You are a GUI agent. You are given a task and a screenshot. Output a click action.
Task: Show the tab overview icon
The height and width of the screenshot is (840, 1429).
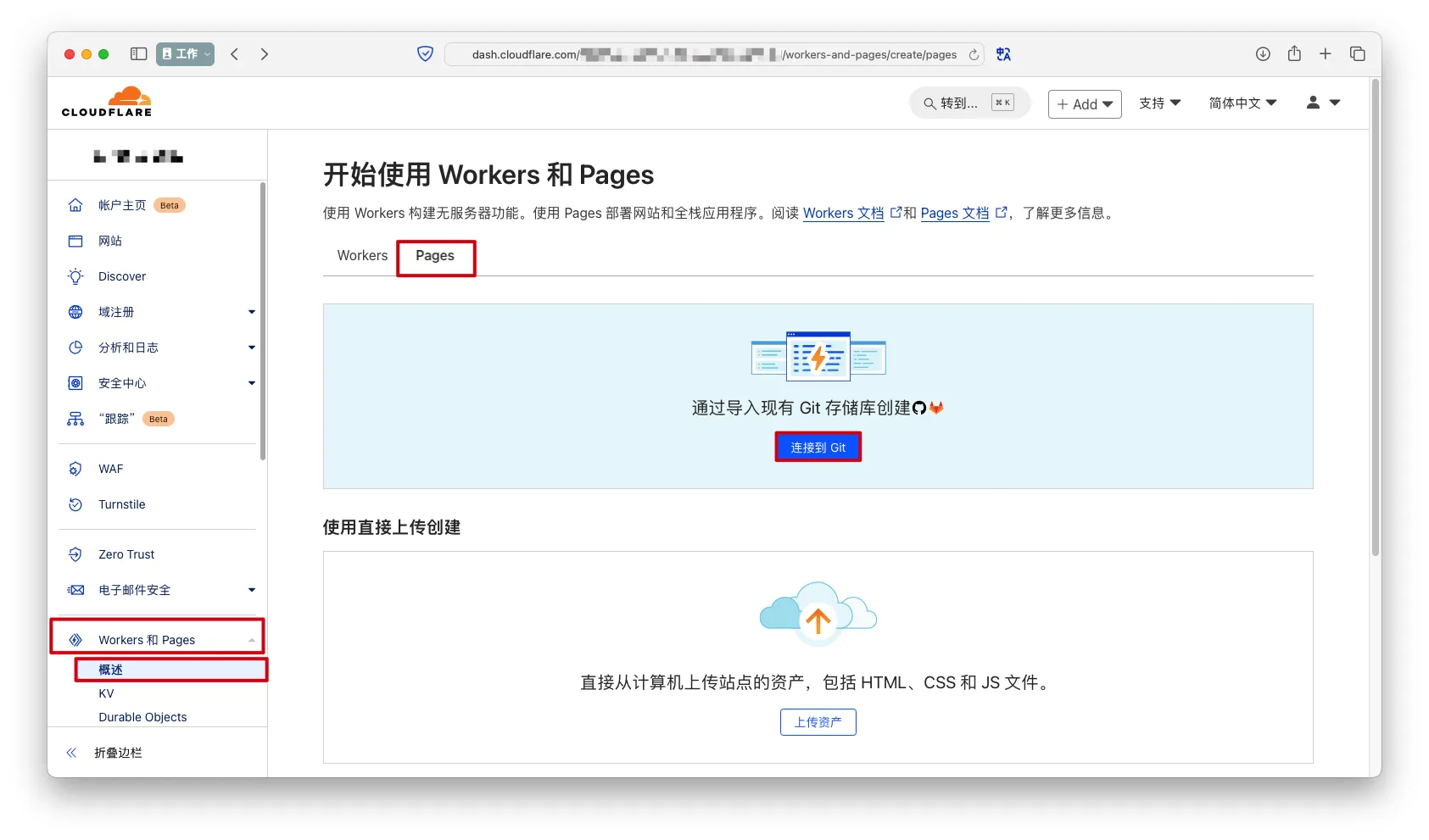pyautogui.click(x=1358, y=54)
